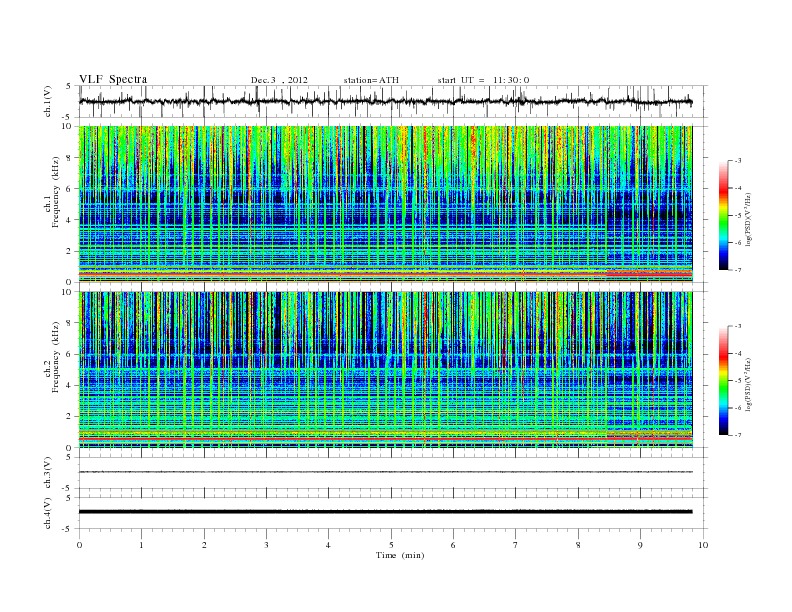
Task: Click the "2" kHz tick on ch.2 frequency axis
Action: click(x=69, y=417)
